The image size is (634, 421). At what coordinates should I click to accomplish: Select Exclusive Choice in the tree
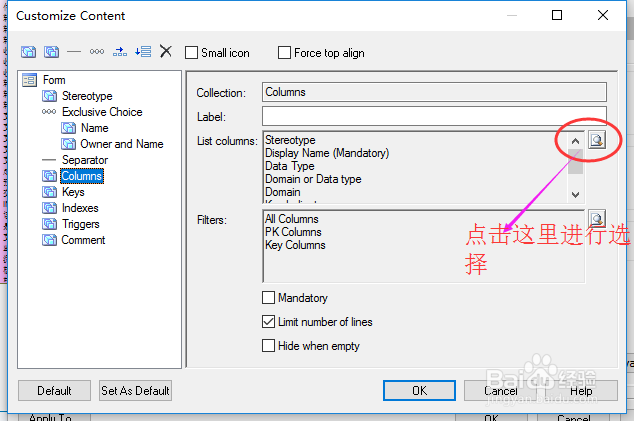click(102, 112)
